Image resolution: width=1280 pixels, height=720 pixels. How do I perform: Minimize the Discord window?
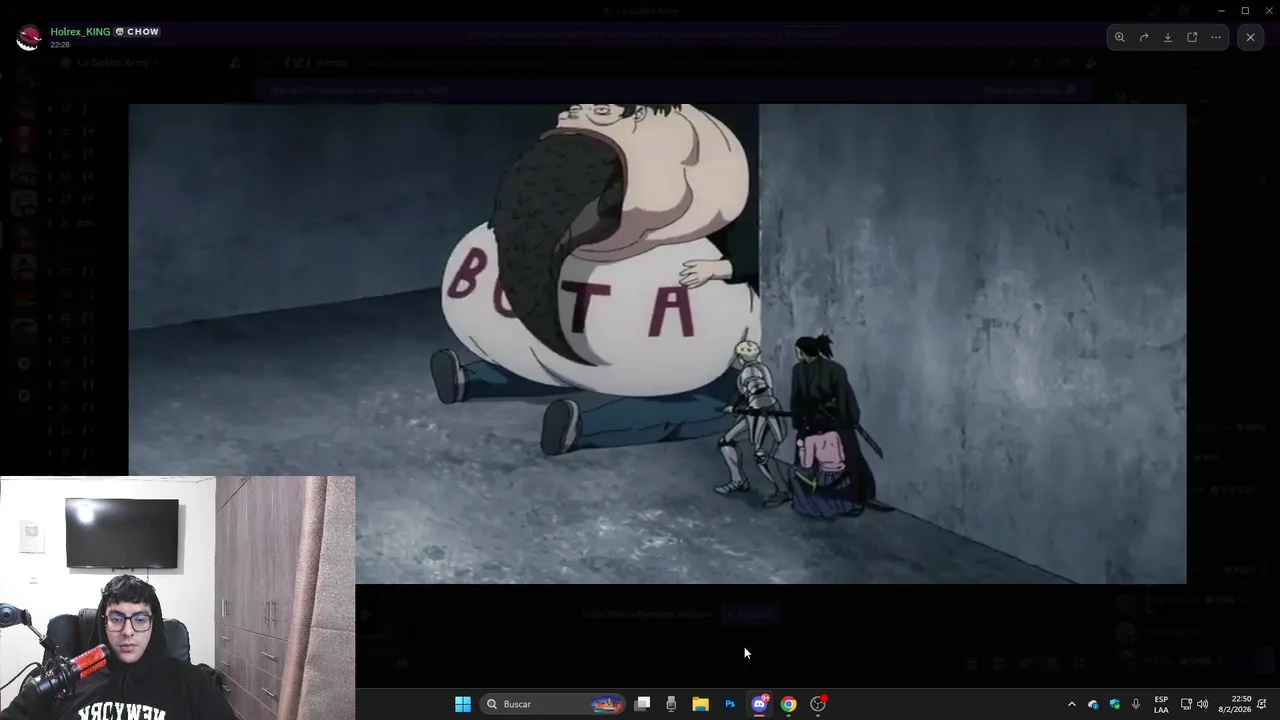tap(1221, 11)
